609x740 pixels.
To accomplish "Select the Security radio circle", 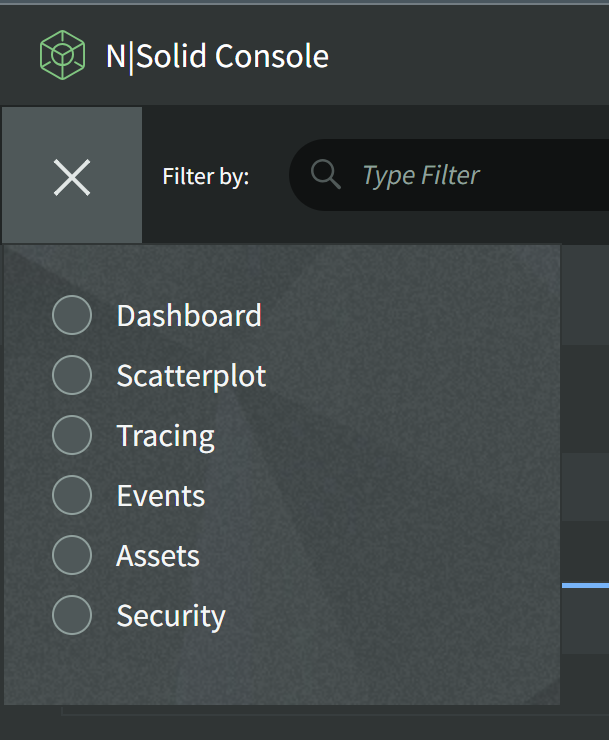I will 72,614.
